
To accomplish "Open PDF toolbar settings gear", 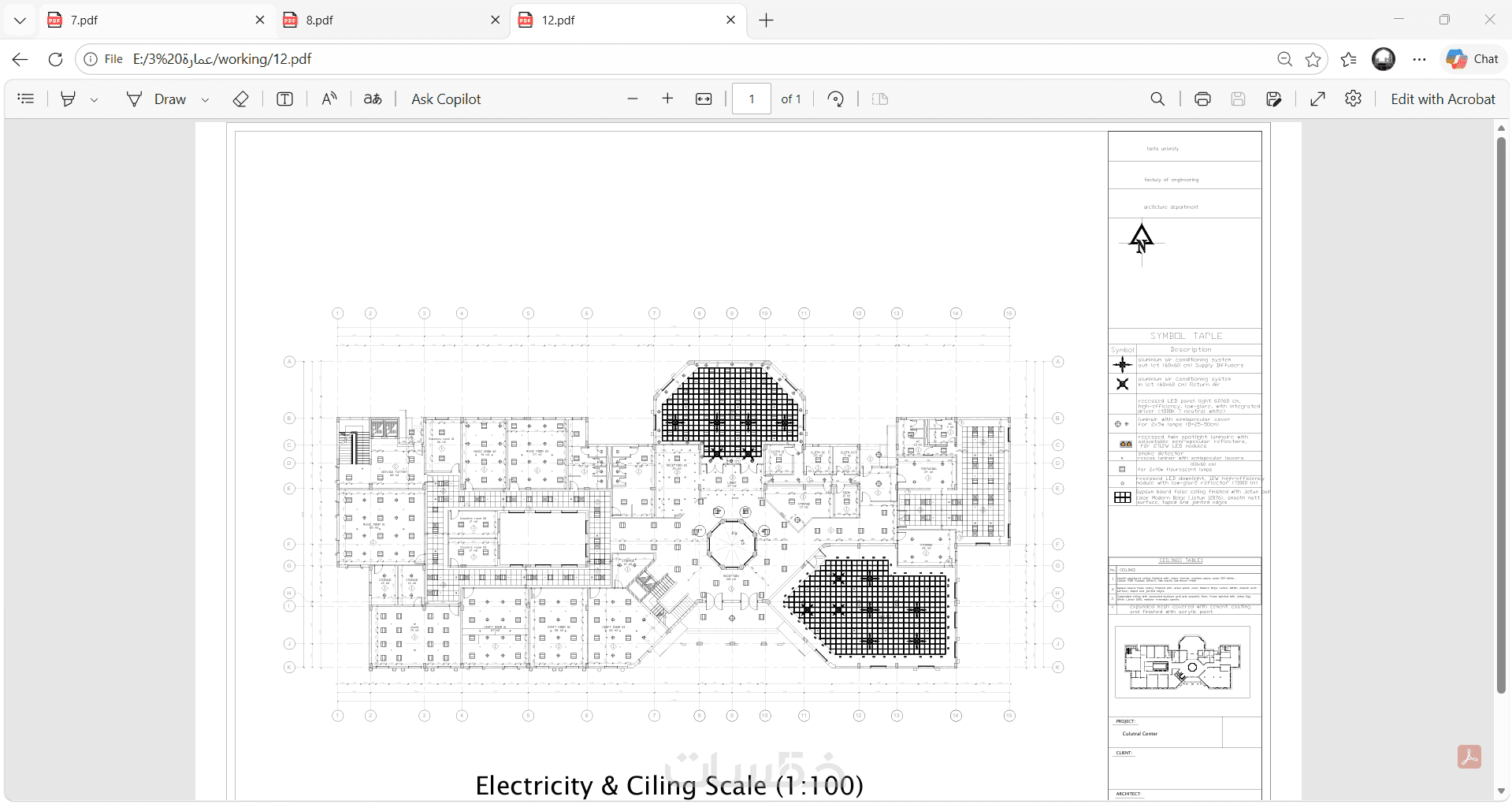I will tap(1353, 99).
